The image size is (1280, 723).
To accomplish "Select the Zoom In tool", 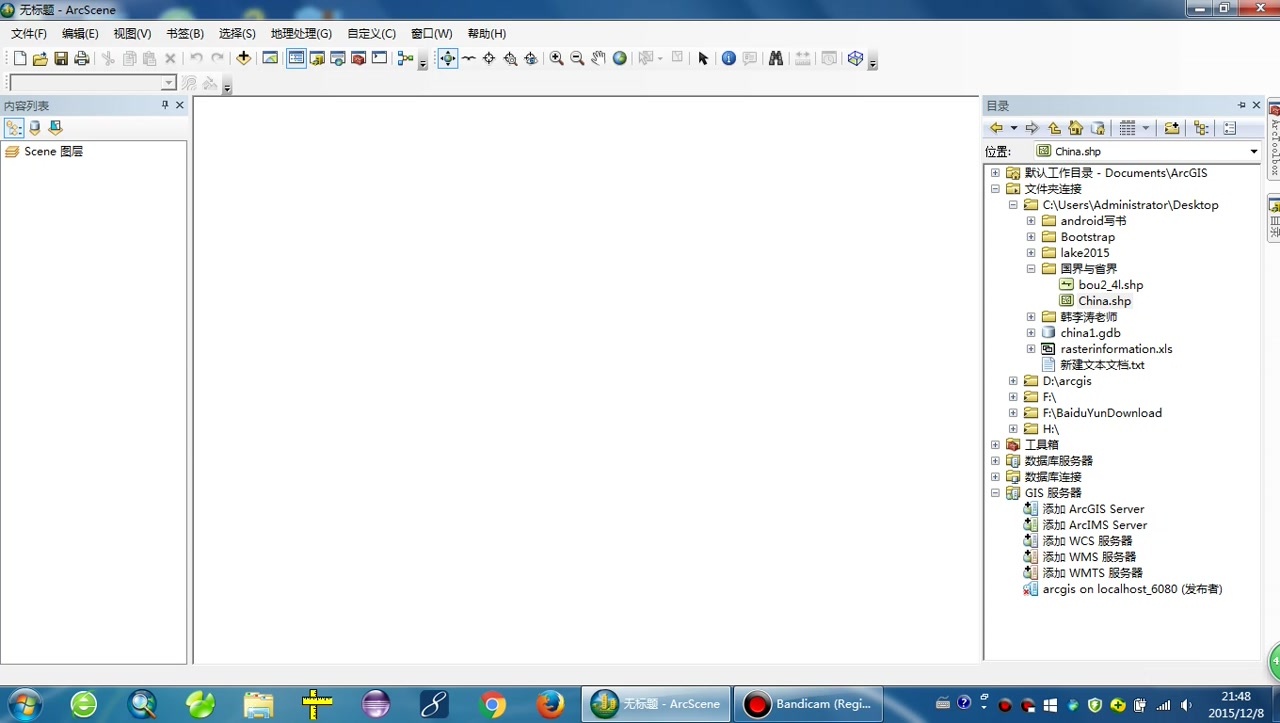I will tap(557, 58).
